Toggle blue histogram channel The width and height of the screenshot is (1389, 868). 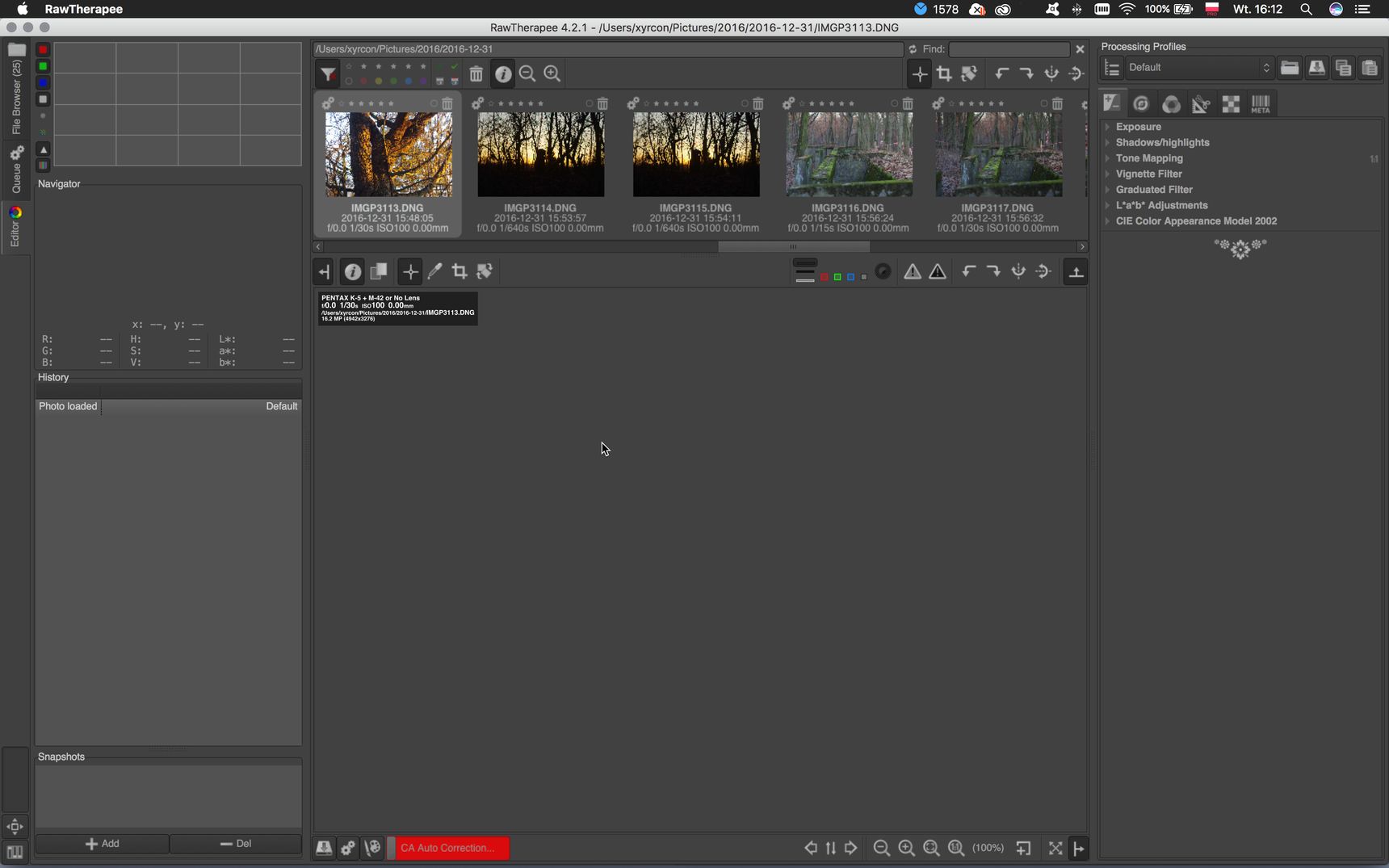click(44, 83)
